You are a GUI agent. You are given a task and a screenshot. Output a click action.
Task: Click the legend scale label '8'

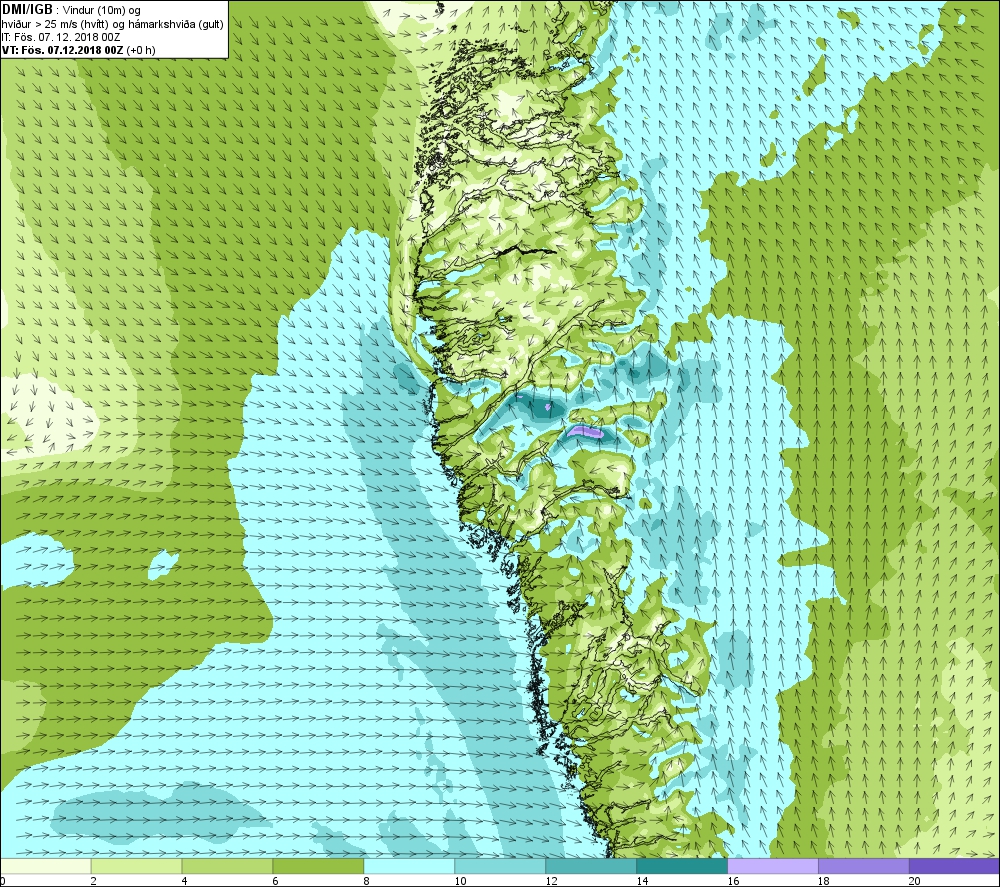click(x=367, y=881)
